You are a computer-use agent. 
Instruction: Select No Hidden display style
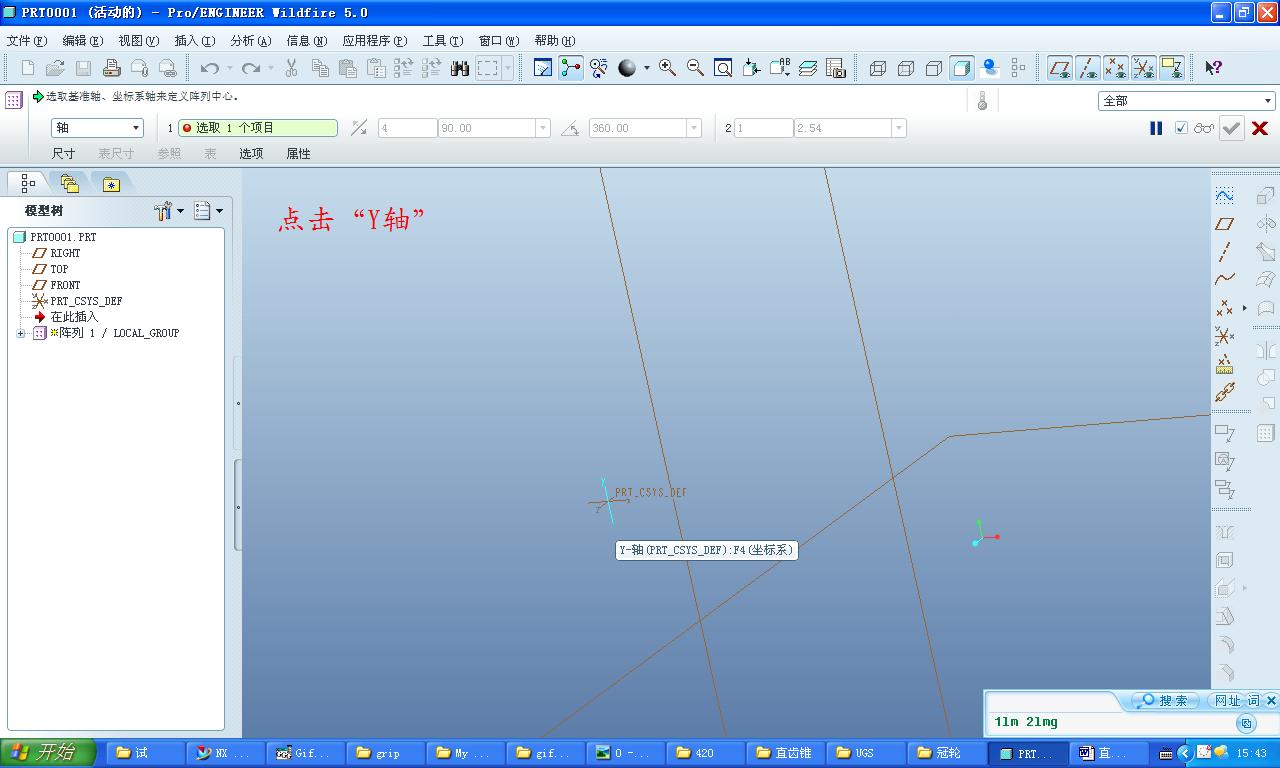(x=934, y=68)
